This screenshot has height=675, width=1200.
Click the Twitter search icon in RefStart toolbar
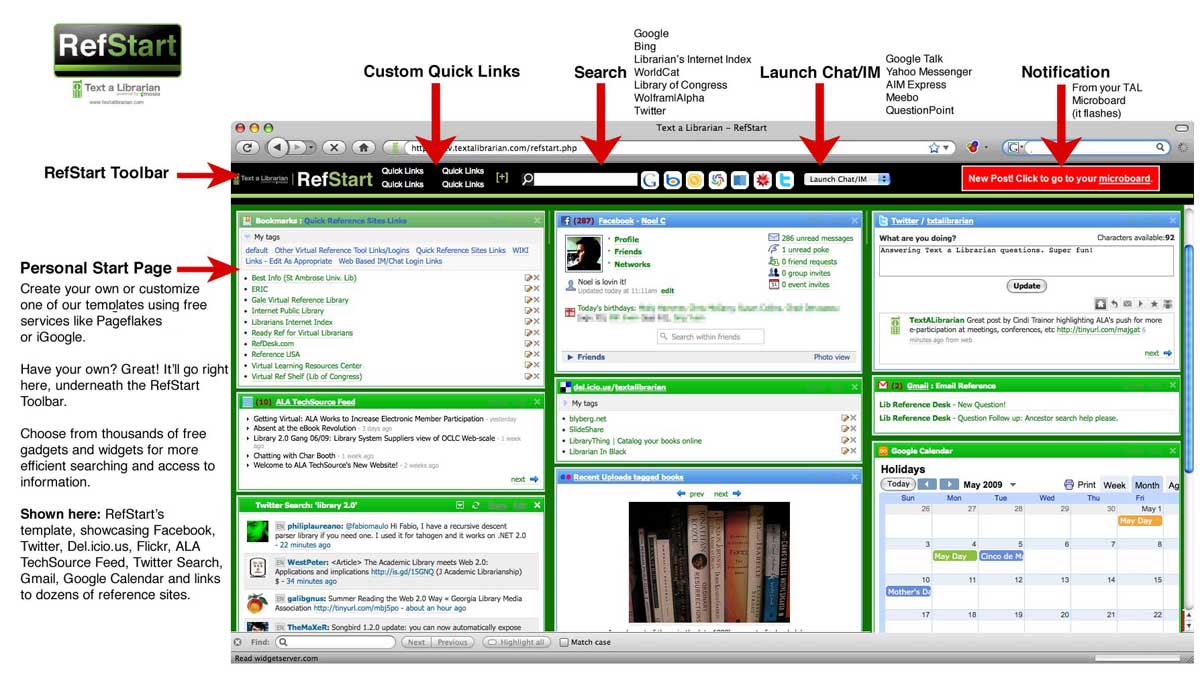[x=786, y=180]
